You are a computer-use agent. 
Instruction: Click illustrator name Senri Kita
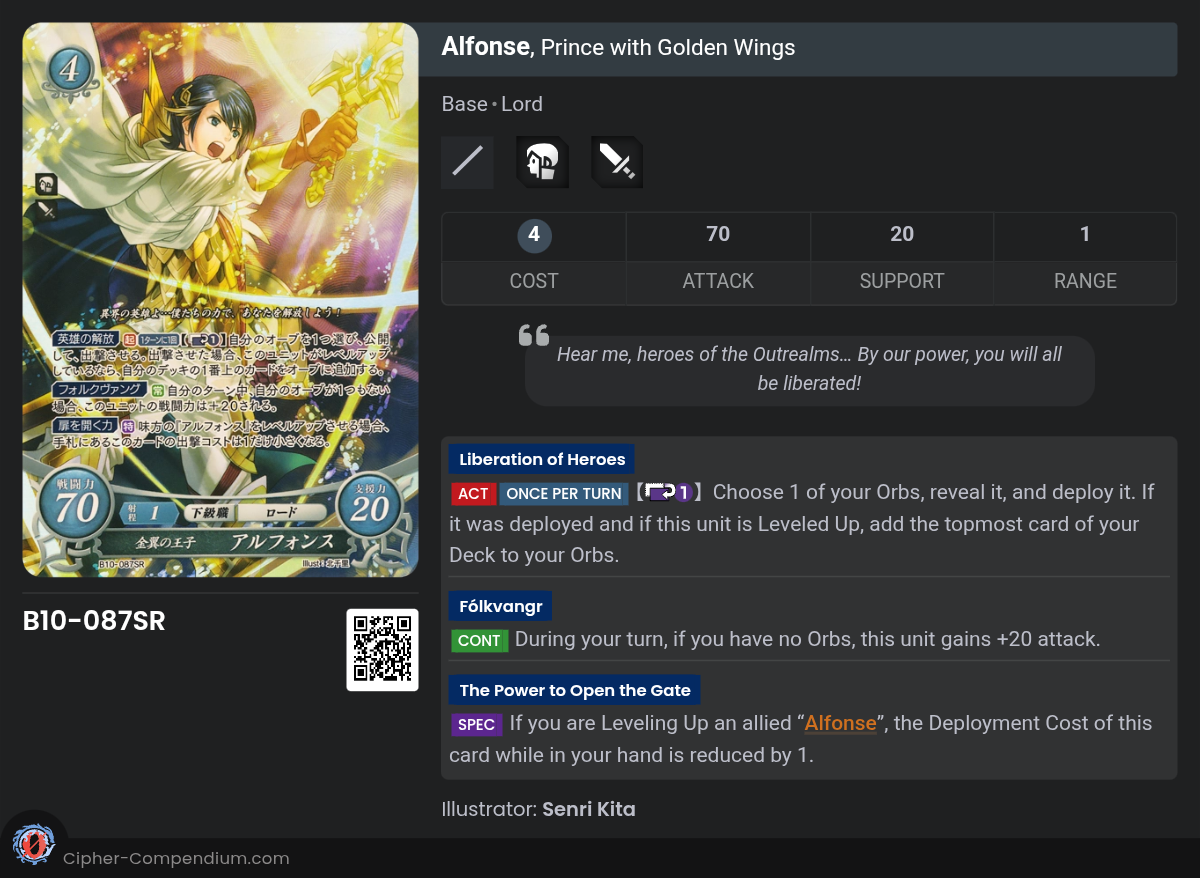589,809
